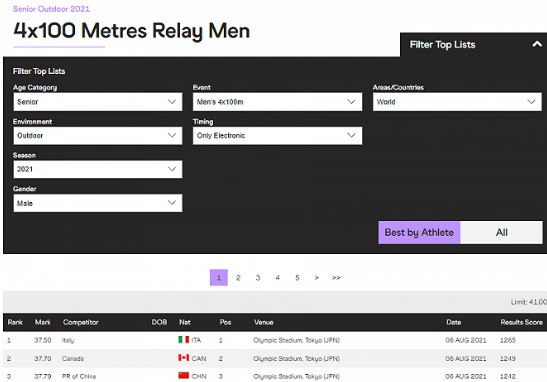Click the results score 1242
The height and width of the screenshot is (382, 547).
point(508,376)
